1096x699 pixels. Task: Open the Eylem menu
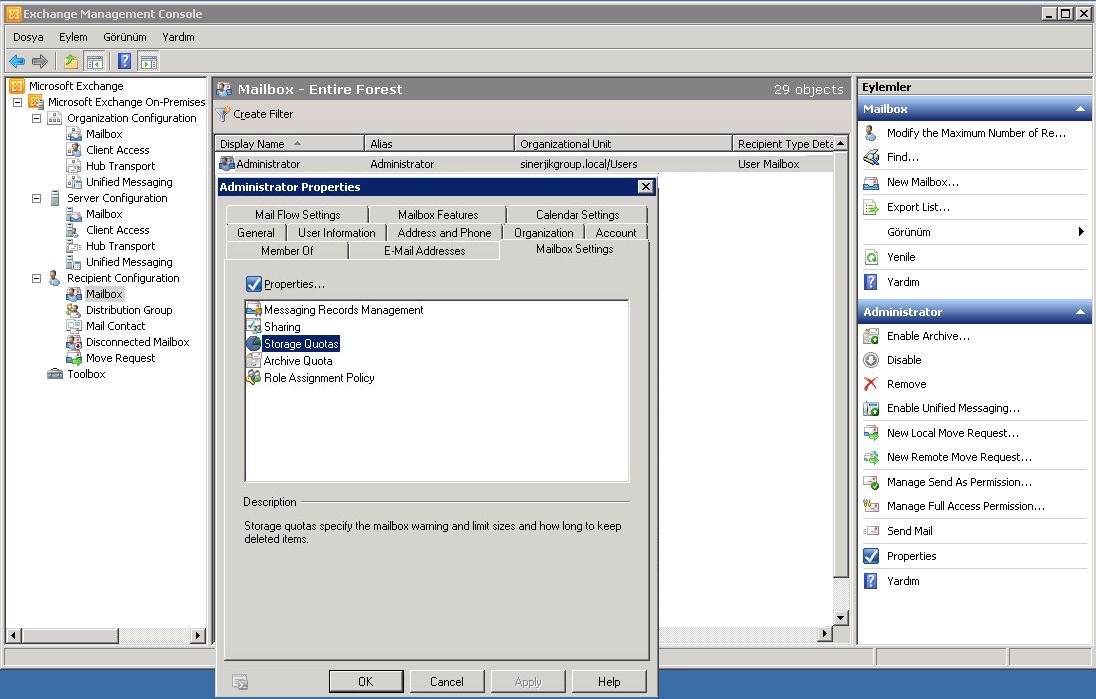pyautogui.click(x=73, y=37)
